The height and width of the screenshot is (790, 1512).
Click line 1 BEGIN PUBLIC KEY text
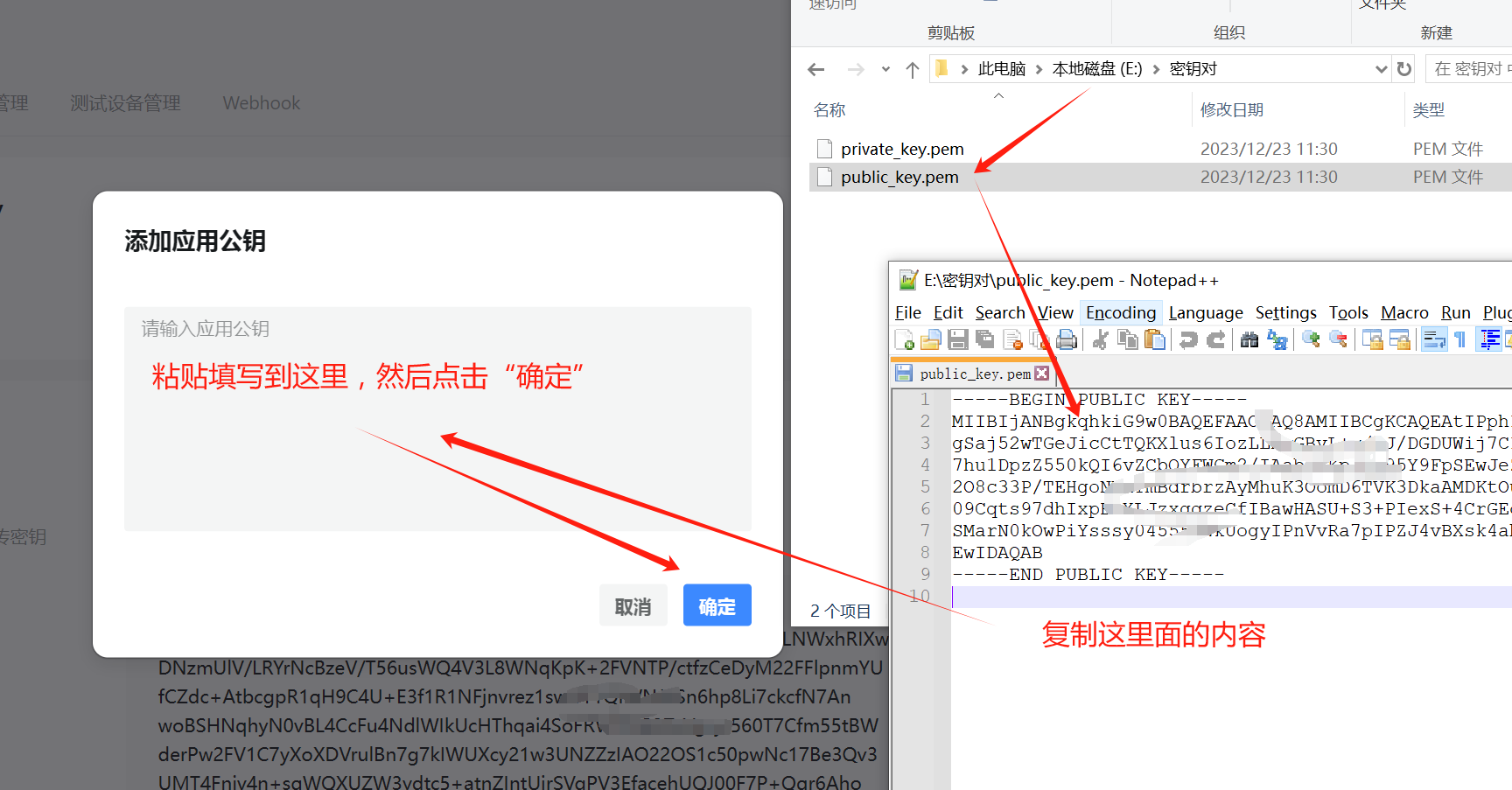[1099, 400]
